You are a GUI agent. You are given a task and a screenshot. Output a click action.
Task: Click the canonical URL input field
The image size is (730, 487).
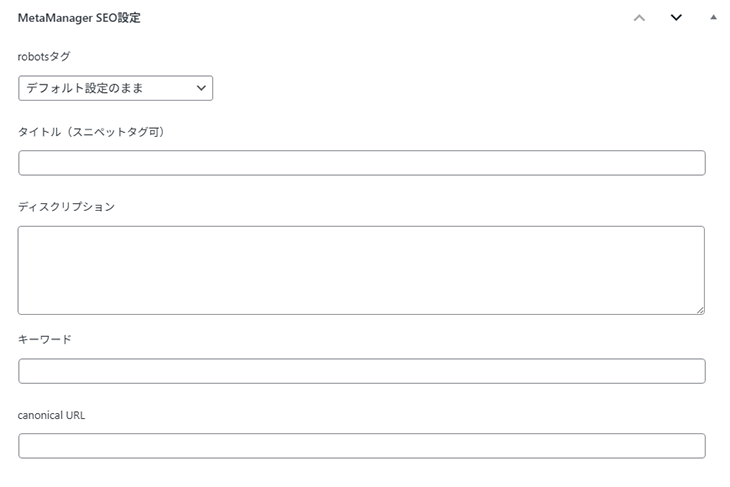pyautogui.click(x=361, y=446)
